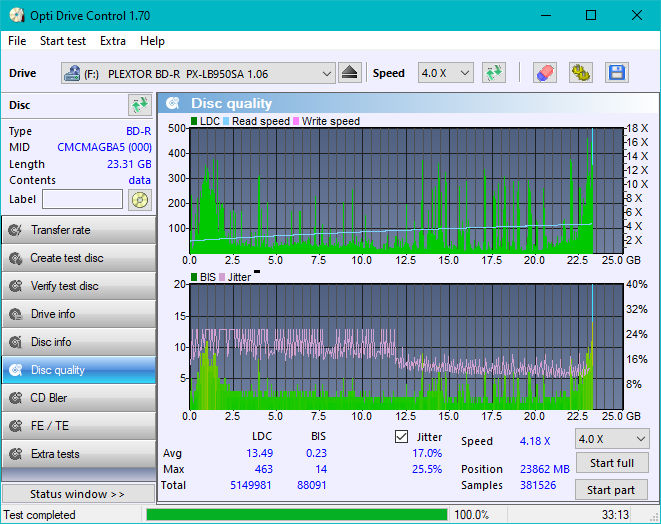The image size is (661, 524).
Task: Open the 4.0 X speed dropdown above Start full
Action: 612,439
